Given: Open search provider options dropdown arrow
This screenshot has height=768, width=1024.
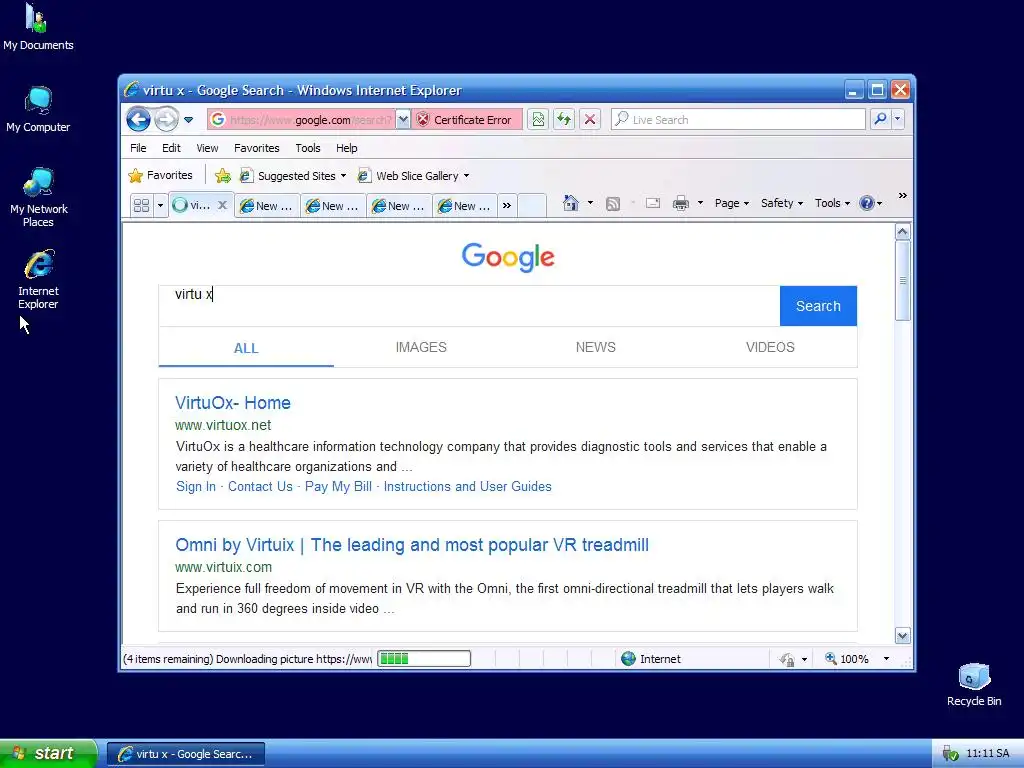Looking at the screenshot, I should point(898,120).
